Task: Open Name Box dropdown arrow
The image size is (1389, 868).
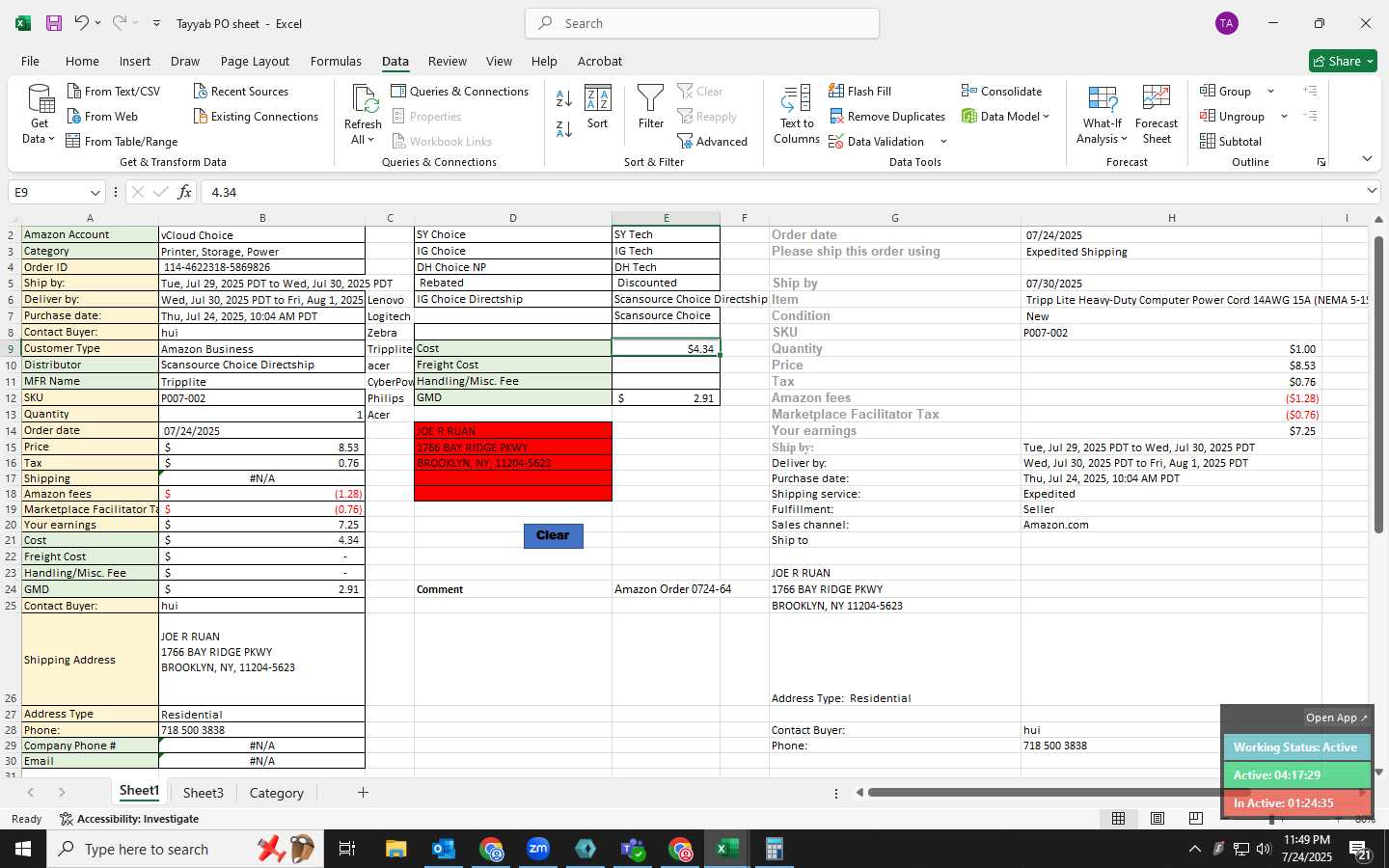Action: click(95, 192)
